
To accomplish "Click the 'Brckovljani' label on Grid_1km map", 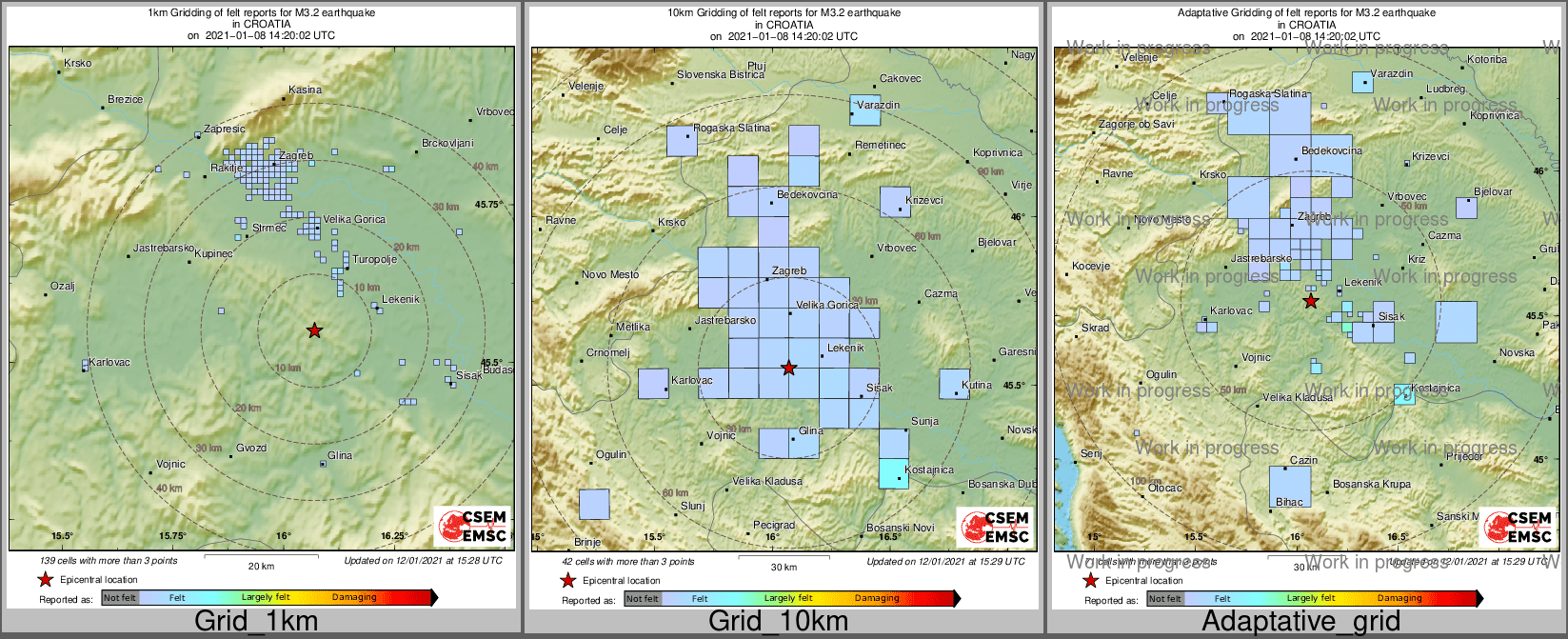I will click(x=447, y=143).
